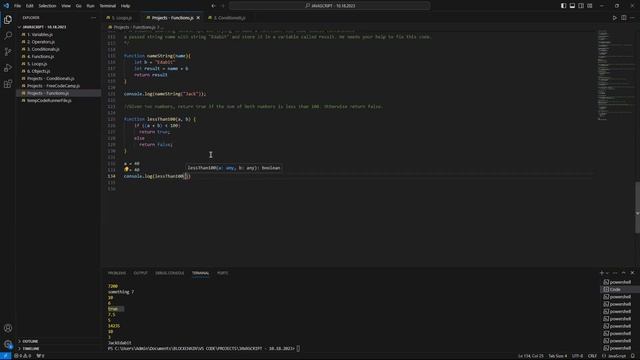Open Projects - FreeCodeCamp.js file

(x=58, y=86)
